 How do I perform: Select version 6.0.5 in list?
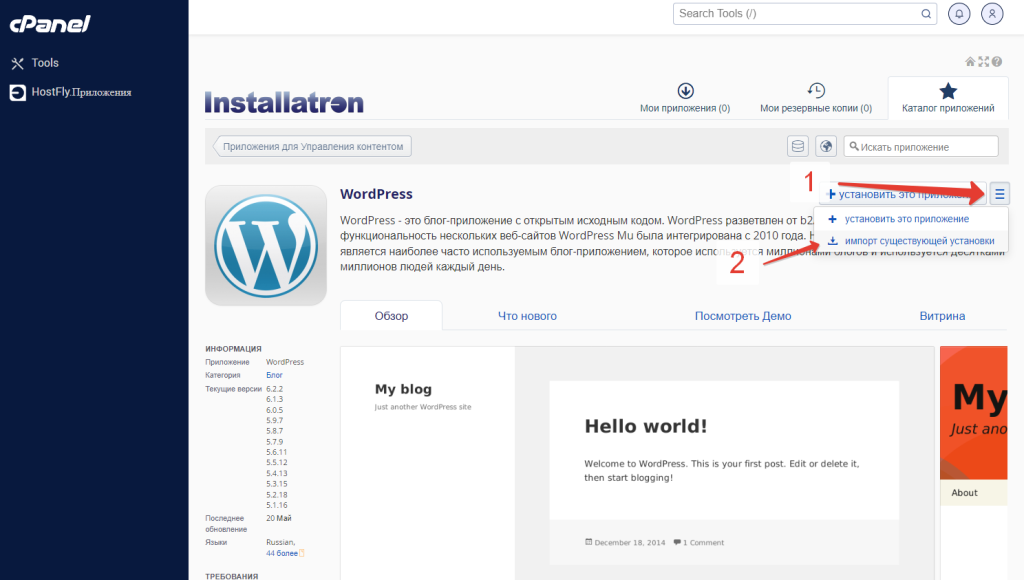274,410
